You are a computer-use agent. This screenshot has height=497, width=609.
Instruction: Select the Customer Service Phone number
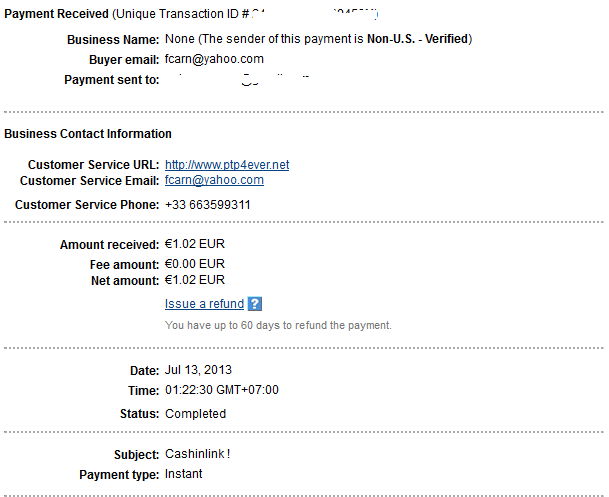(x=207, y=205)
